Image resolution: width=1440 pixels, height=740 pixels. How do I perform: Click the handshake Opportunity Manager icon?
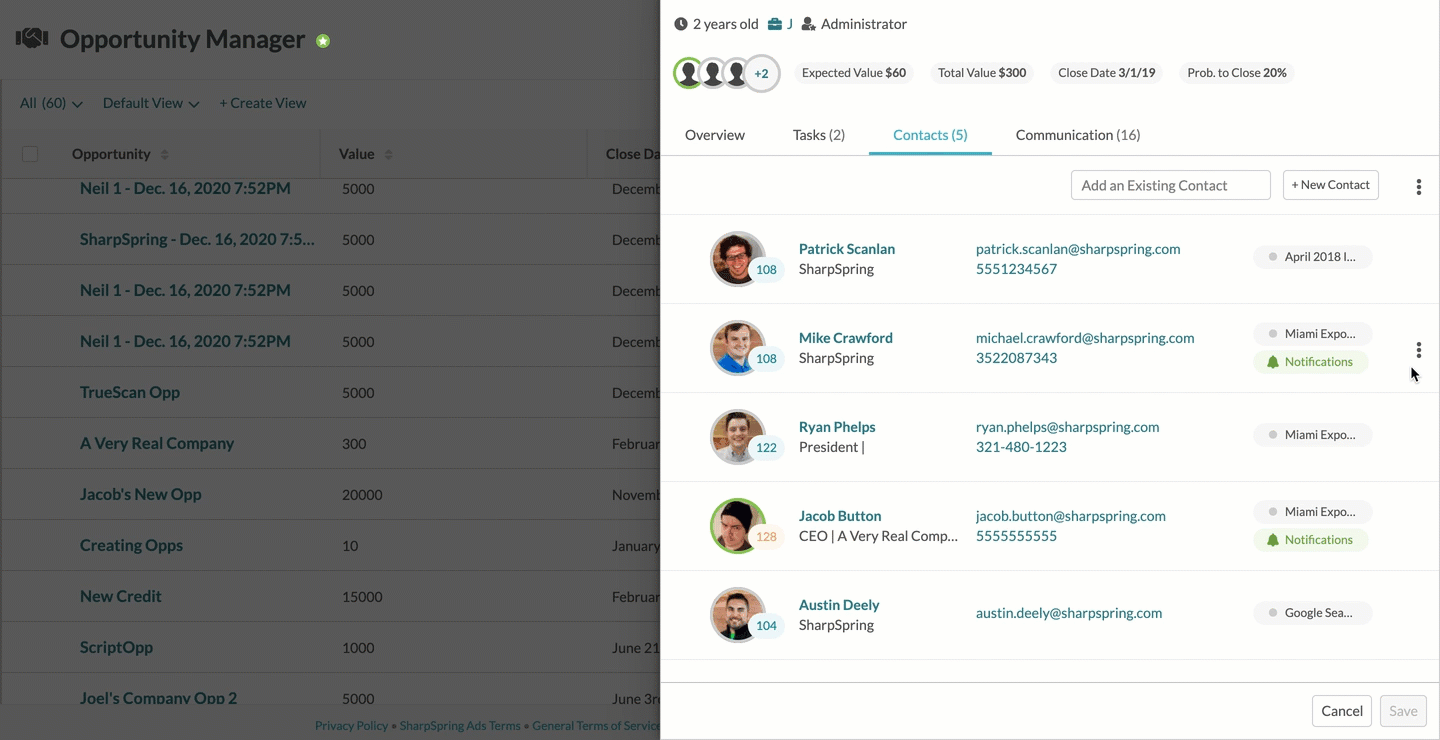point(32,39)
